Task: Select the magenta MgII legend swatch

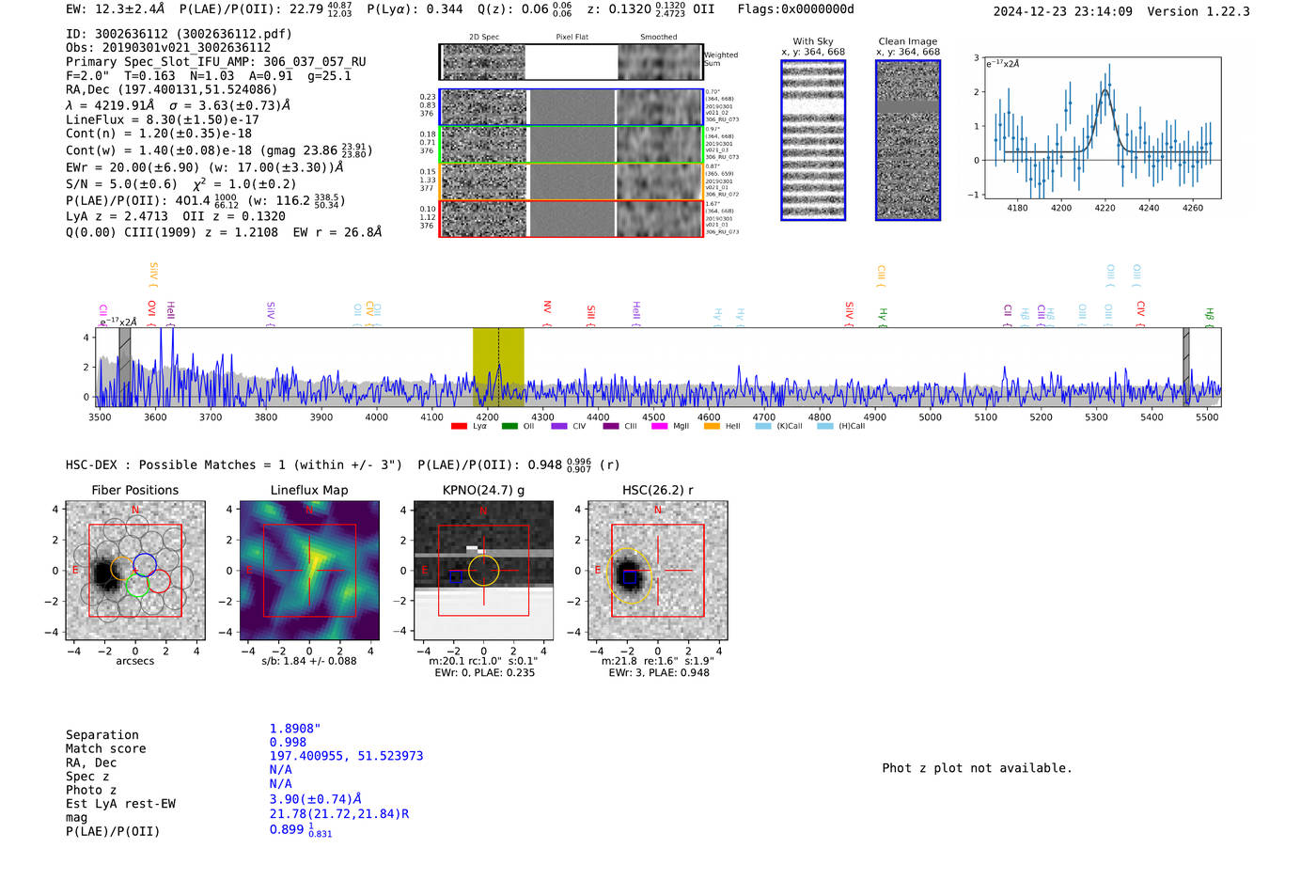Action: click(x=659, y=427)
